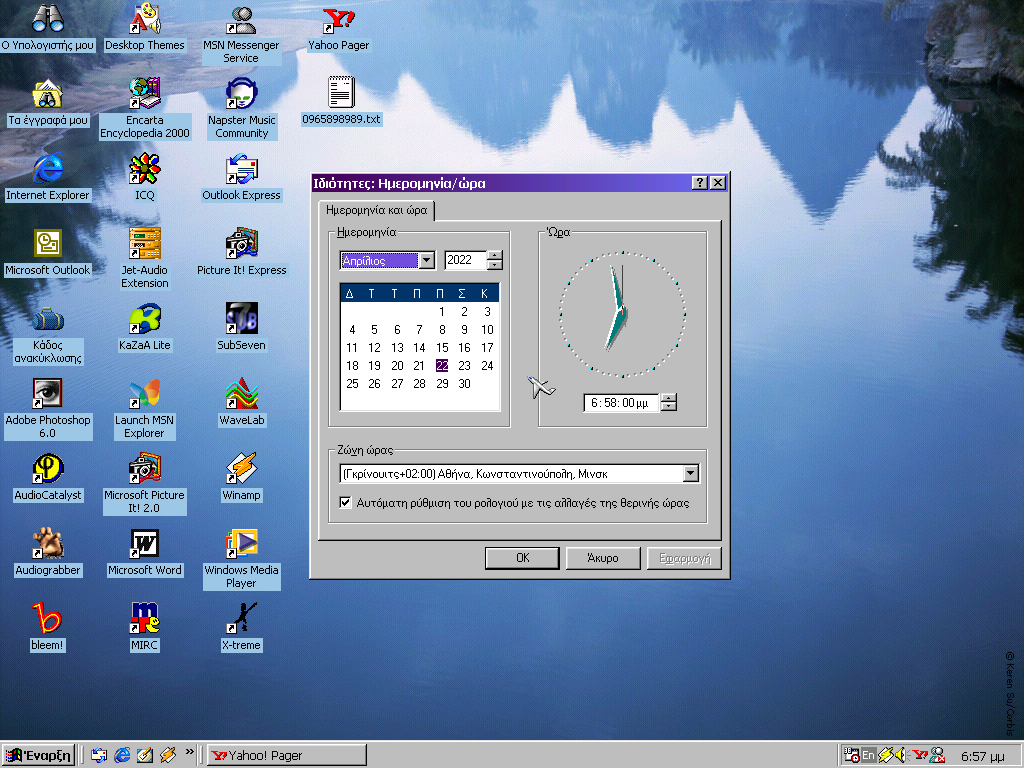1024x768 pixels.
Task: Open the month dropdown showing Απρίλιος
Action: click(x=426, y=261)
